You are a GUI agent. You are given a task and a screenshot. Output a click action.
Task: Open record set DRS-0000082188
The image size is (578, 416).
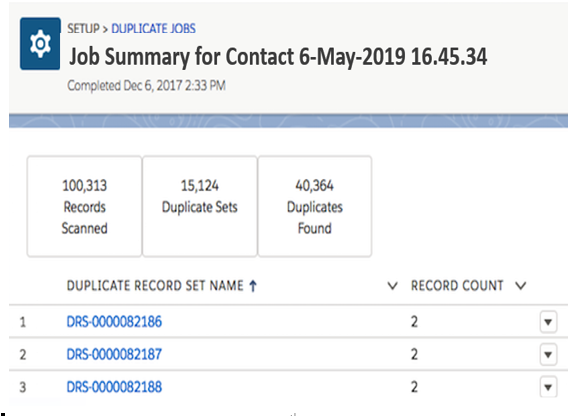pos(114,387)
